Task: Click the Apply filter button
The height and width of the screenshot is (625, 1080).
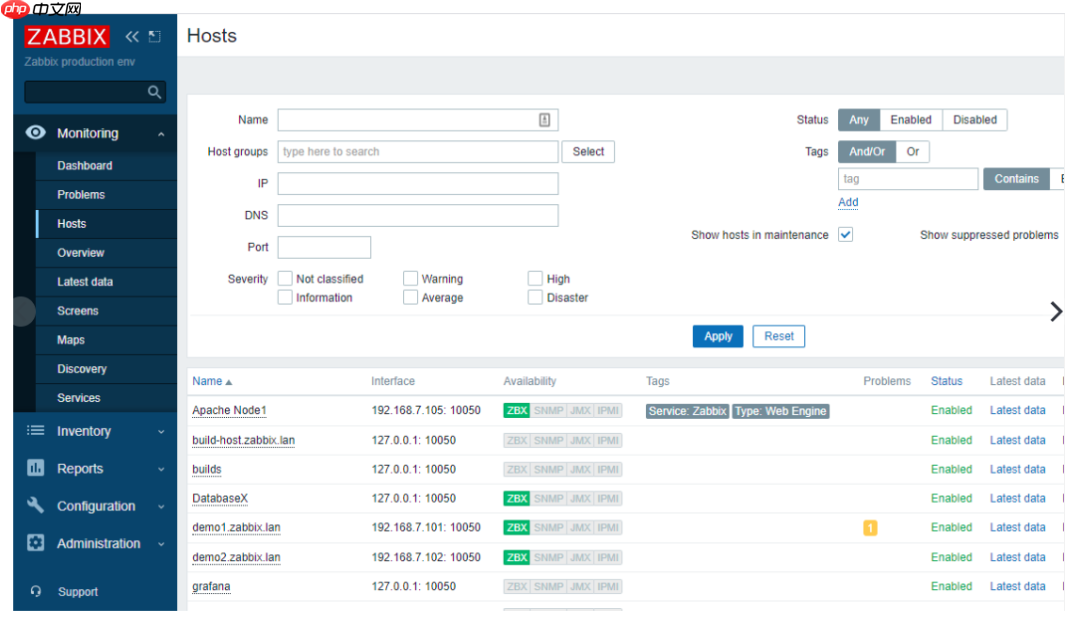Action: [x=718, y=336]
